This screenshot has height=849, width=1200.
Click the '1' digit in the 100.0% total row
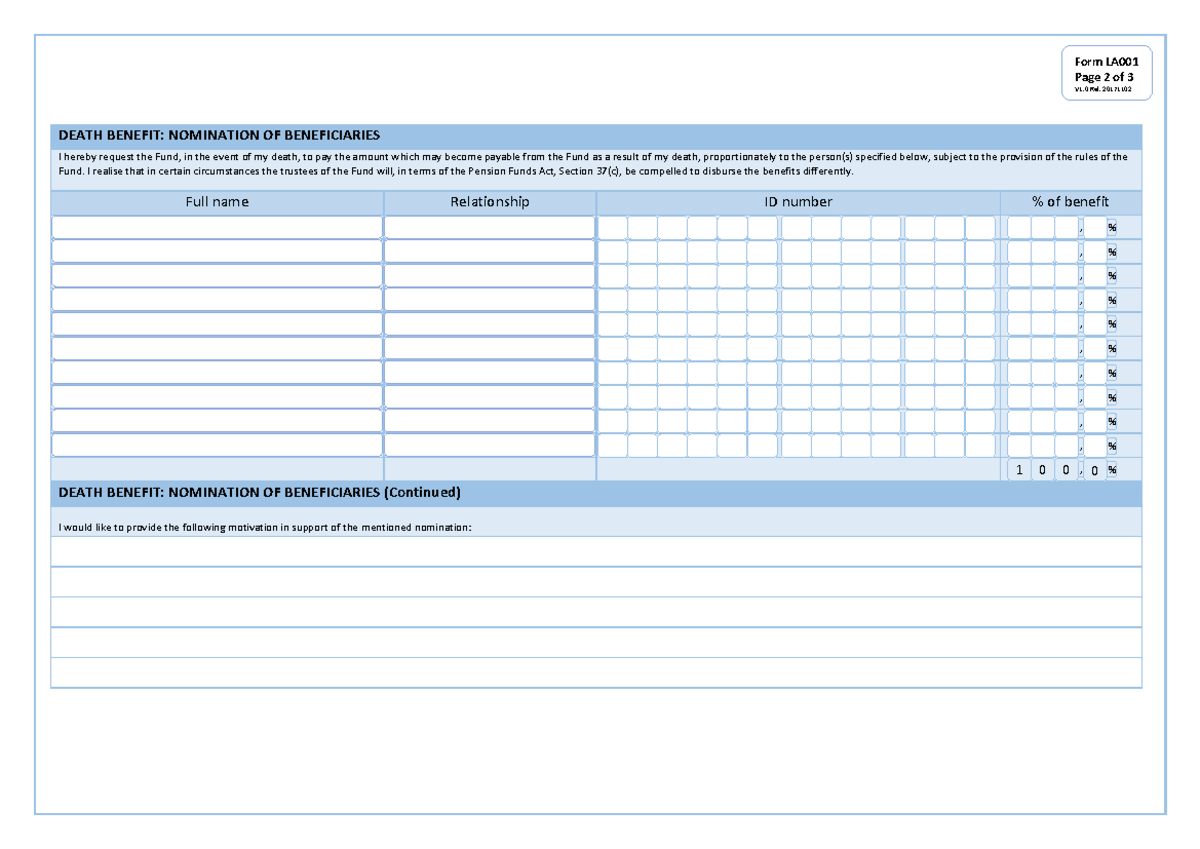(1019, 470)
